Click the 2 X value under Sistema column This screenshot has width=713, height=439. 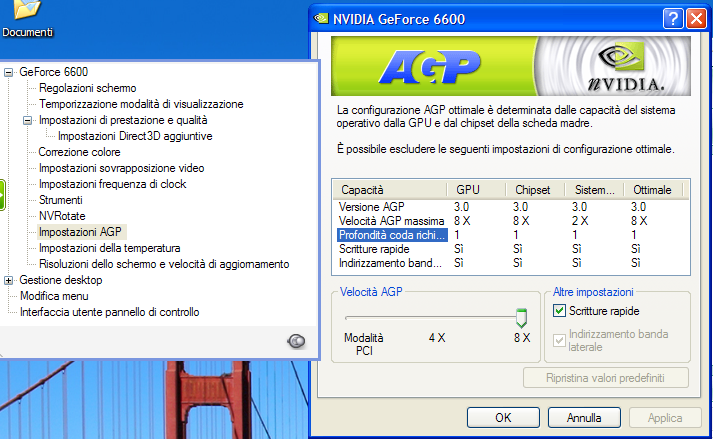pyautogui.click(x=580, y=221)
